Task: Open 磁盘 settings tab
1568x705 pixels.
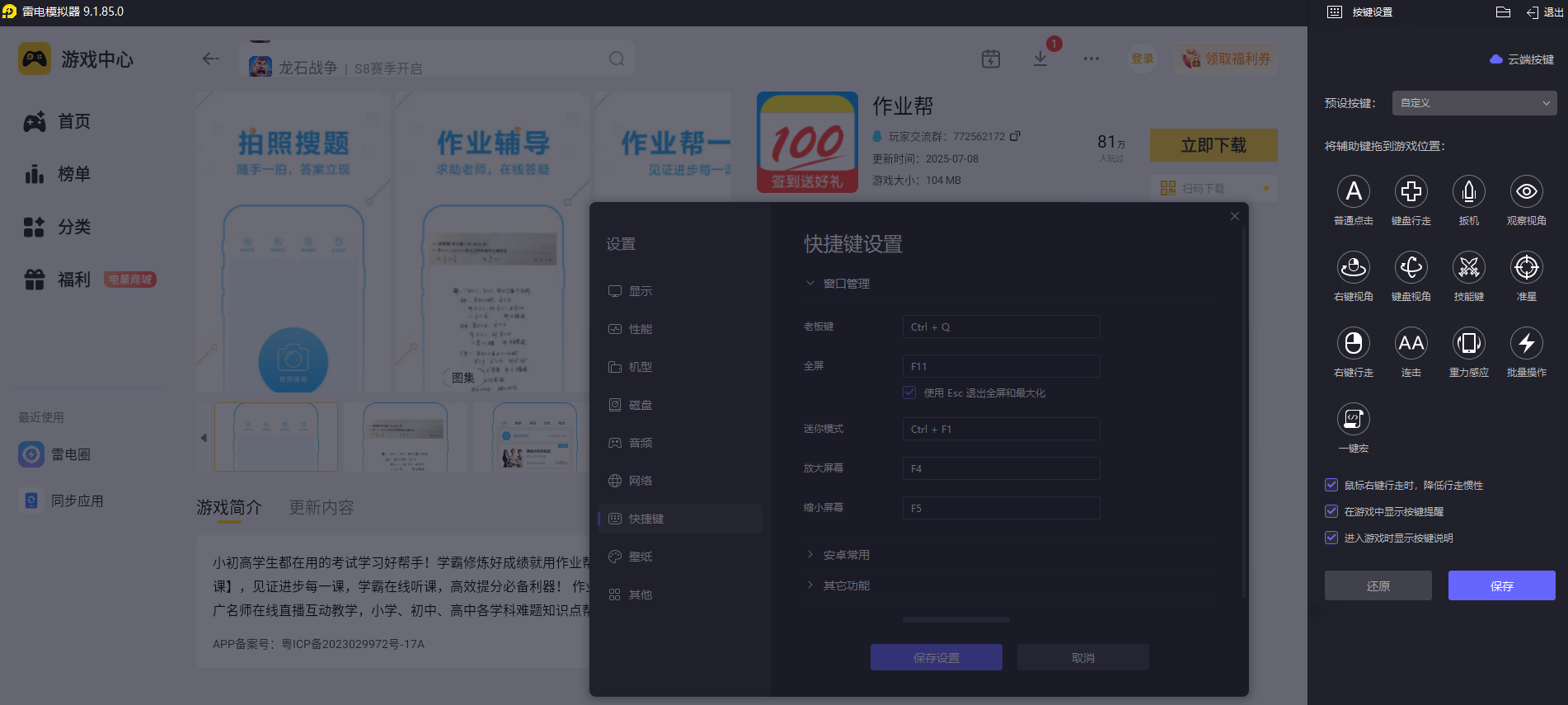Action: pos(680,405)
